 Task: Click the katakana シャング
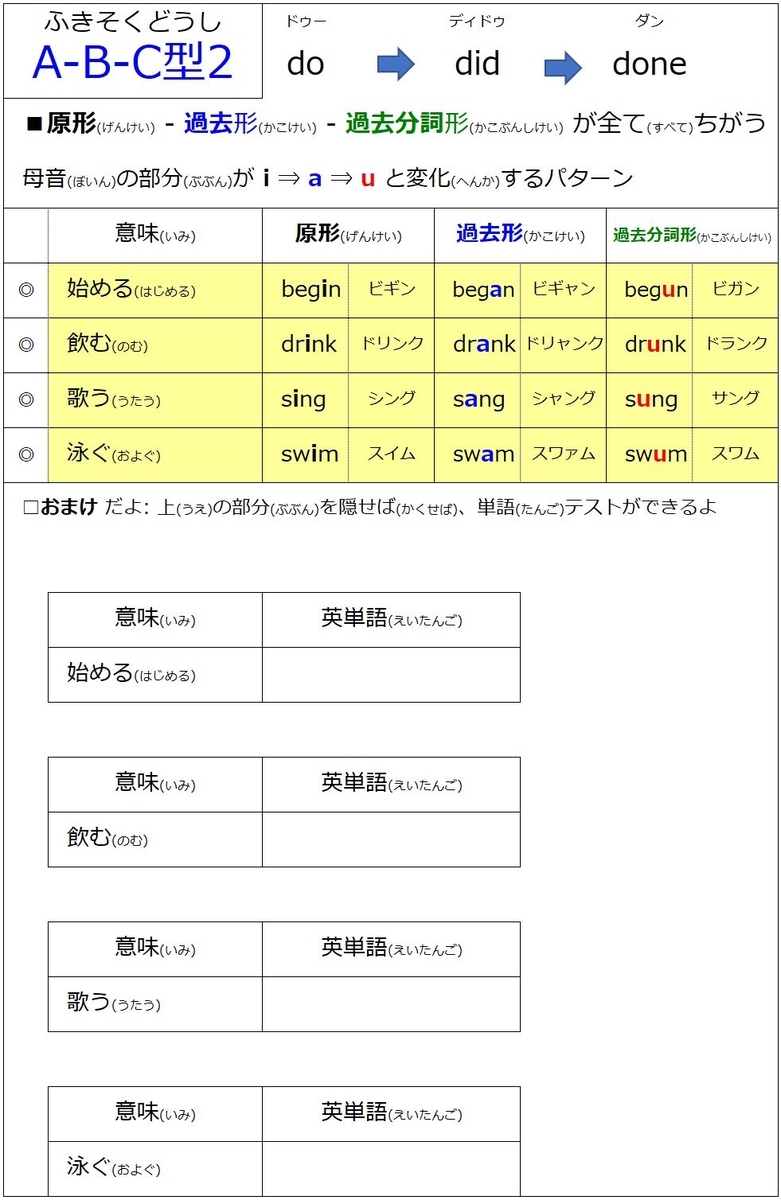564,399
